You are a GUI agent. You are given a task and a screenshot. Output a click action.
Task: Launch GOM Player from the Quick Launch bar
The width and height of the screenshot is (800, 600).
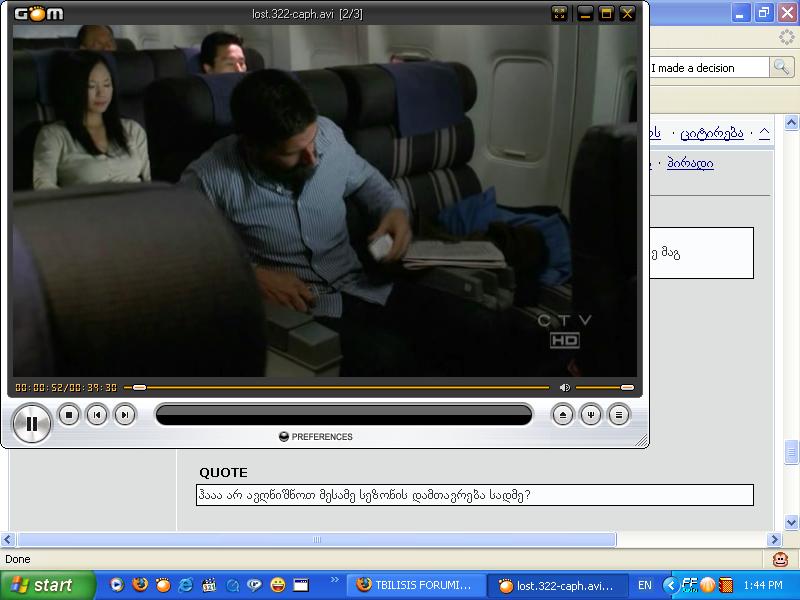[x=163, y=585]
